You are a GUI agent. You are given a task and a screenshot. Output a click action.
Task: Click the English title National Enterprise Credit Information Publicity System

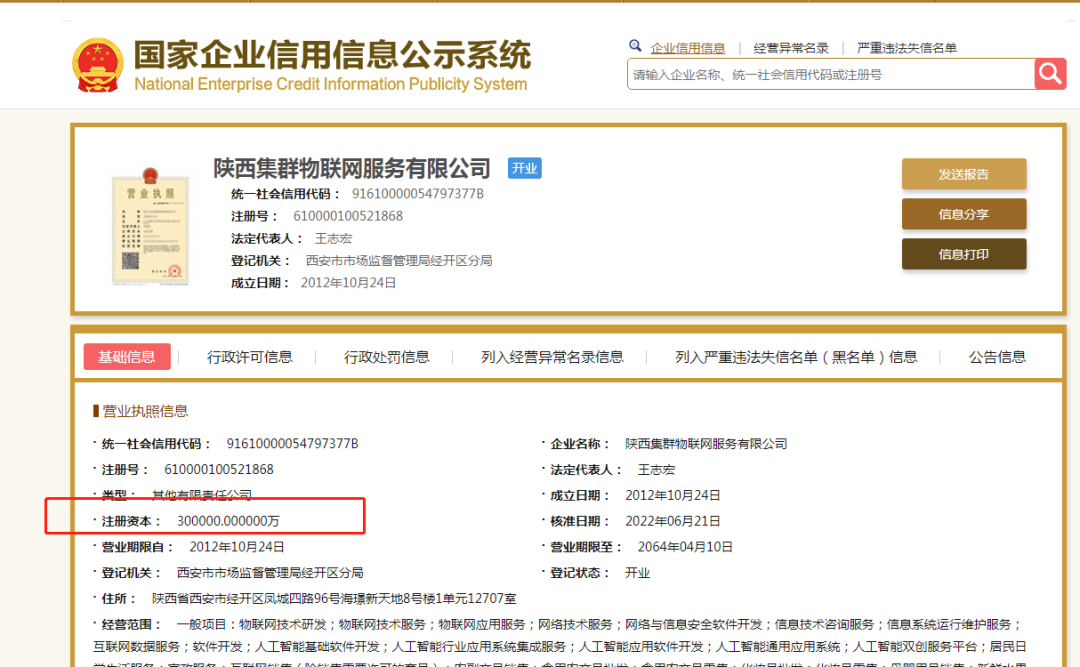pyautogui.click(x=331, y=84)
